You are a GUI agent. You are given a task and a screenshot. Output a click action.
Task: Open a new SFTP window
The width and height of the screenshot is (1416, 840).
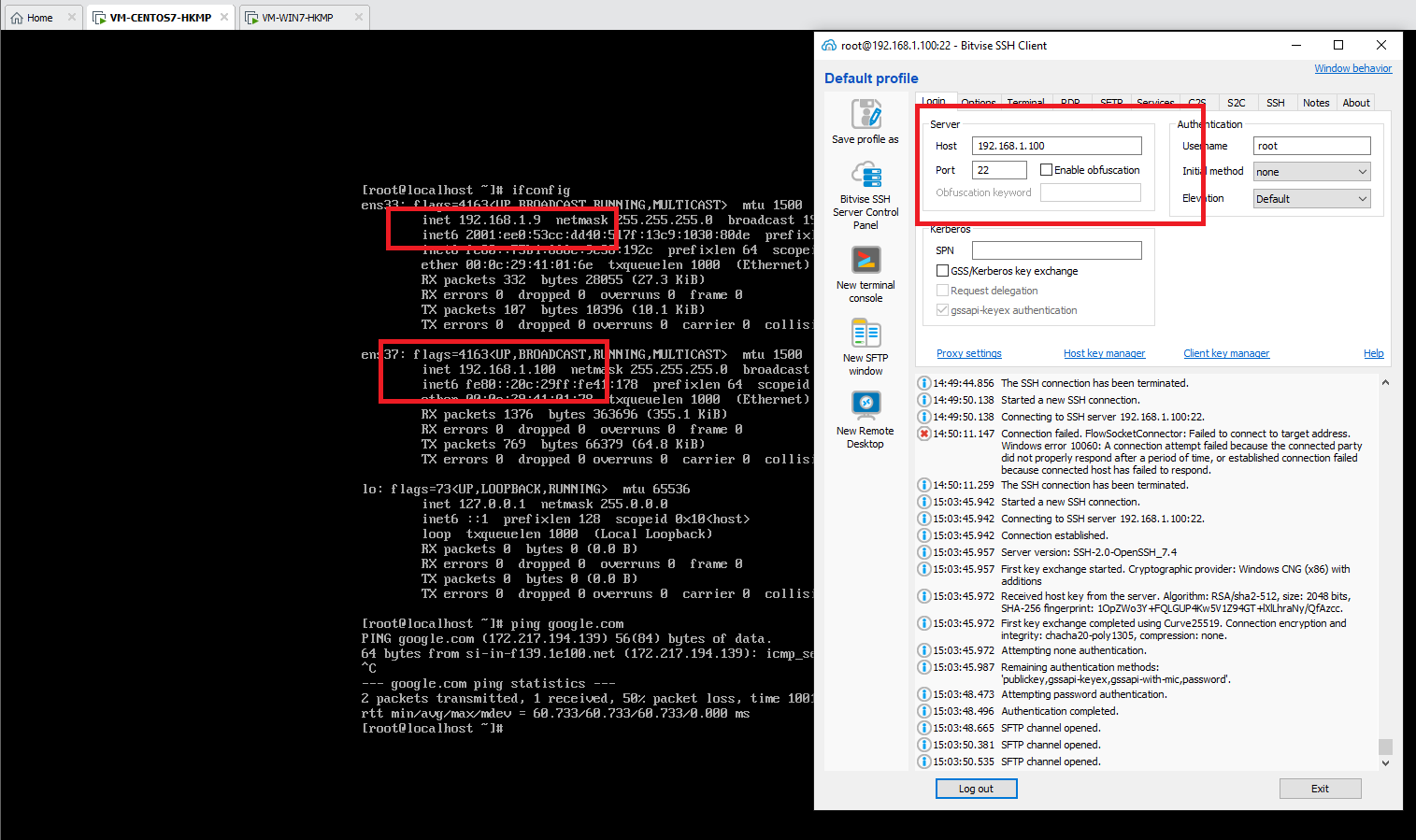coord(865,333)
